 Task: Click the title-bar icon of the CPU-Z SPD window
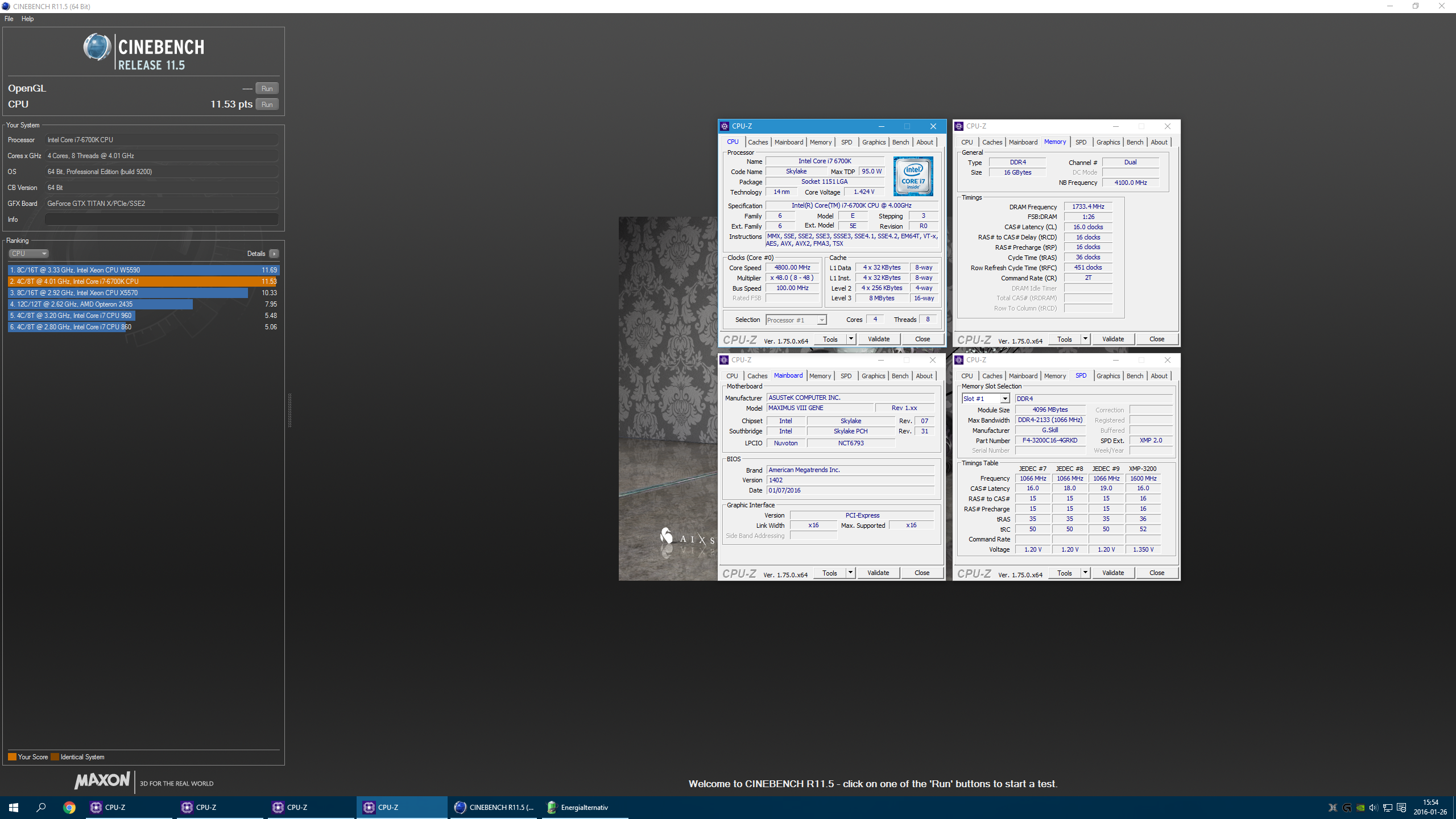(959, 360)
